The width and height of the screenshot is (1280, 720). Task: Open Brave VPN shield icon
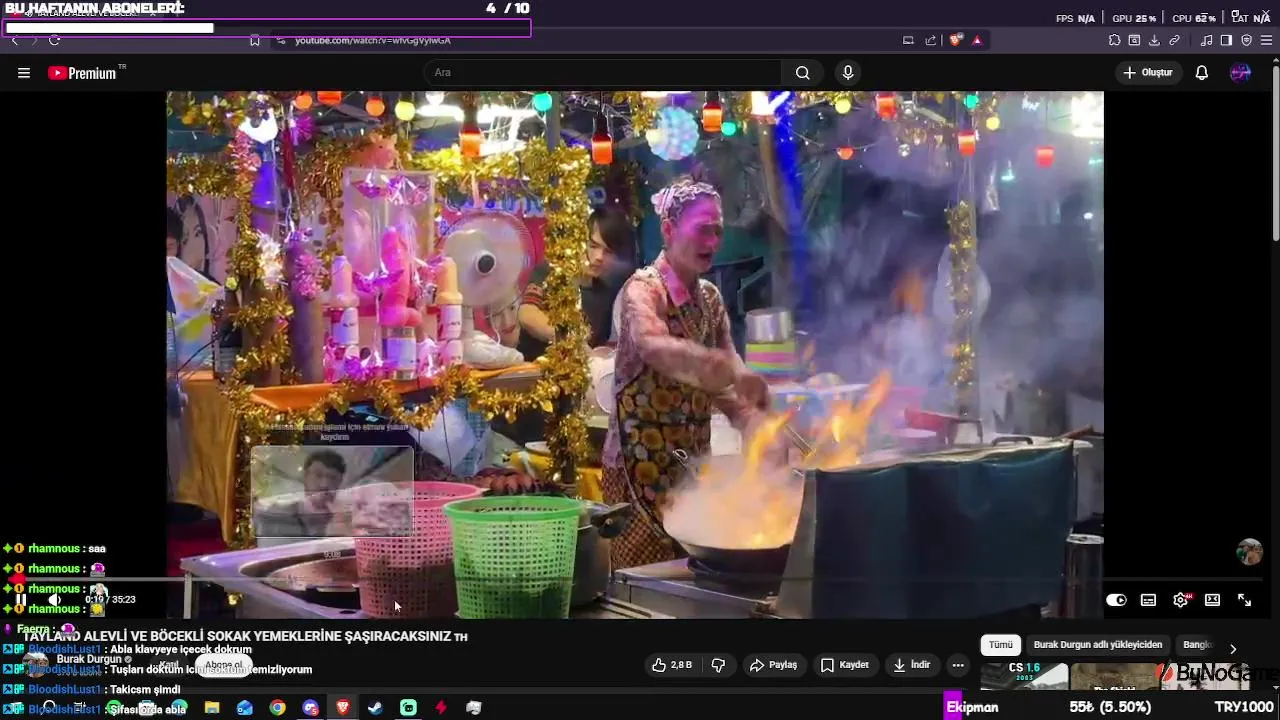(x=1246, y=40)
